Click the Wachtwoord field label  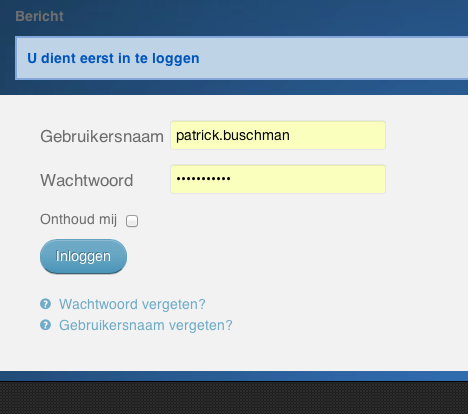pyautogui.click(x=87, y=180)
